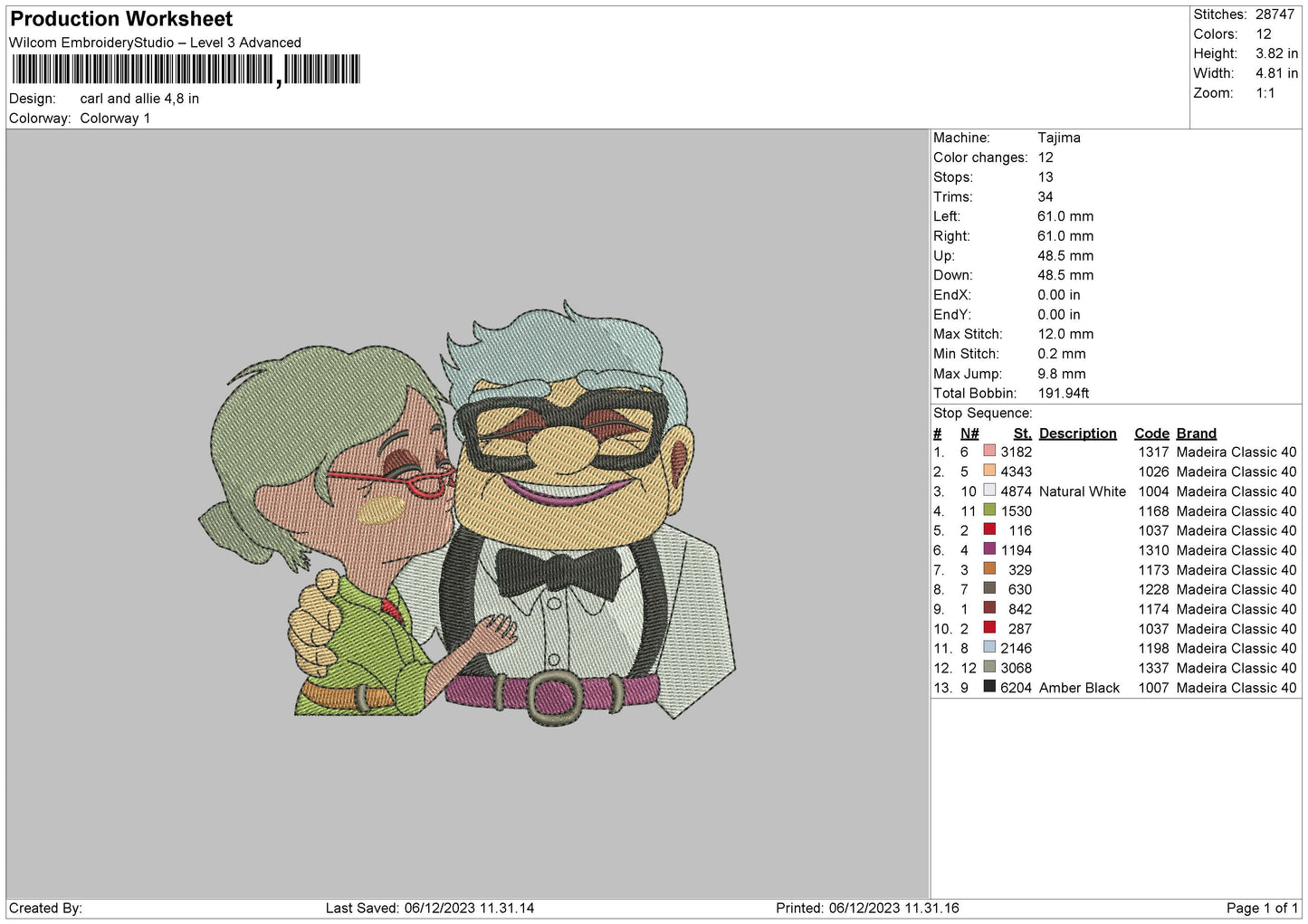Click the green swatch for code 1168
Image resolution: width=1308 pixels, height=924 pixels.
(x=989, y=510)
